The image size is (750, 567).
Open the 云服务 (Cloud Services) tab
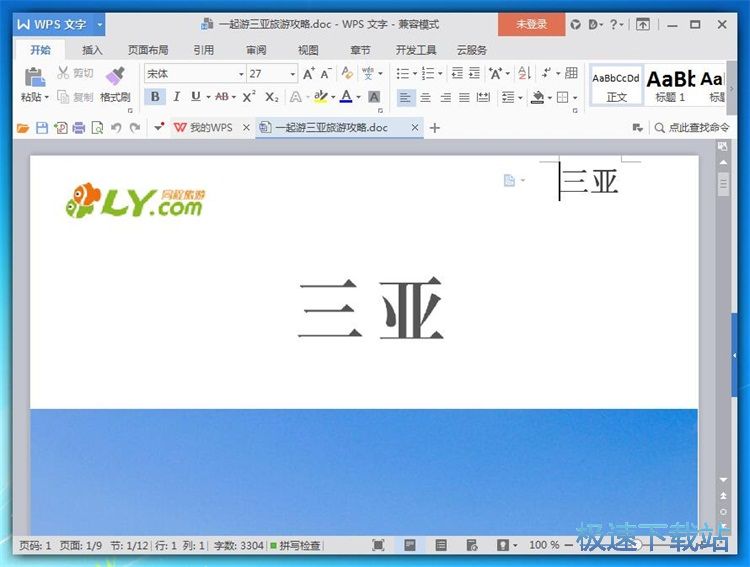[472, 50]
